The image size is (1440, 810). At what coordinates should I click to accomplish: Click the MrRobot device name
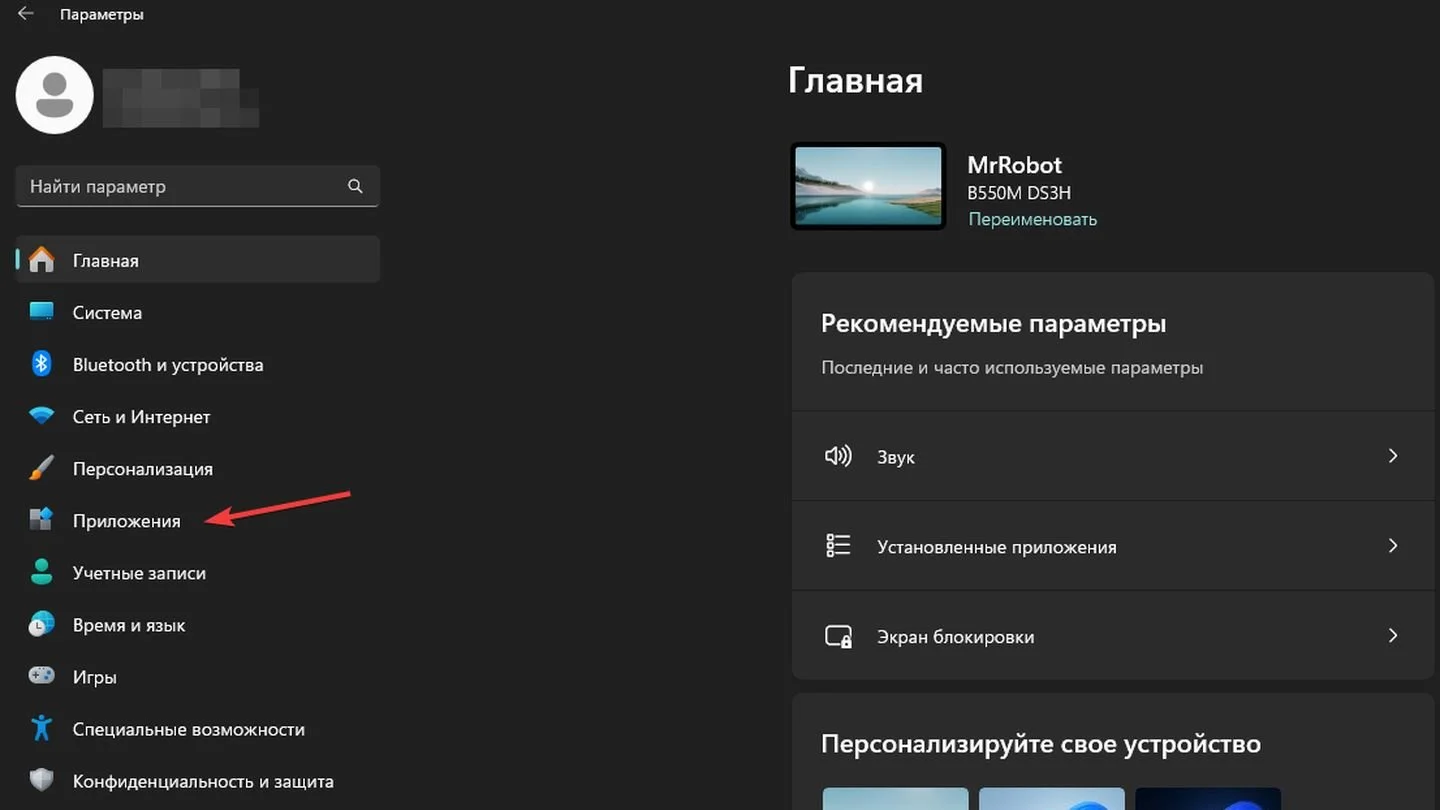pos(1014,165)
